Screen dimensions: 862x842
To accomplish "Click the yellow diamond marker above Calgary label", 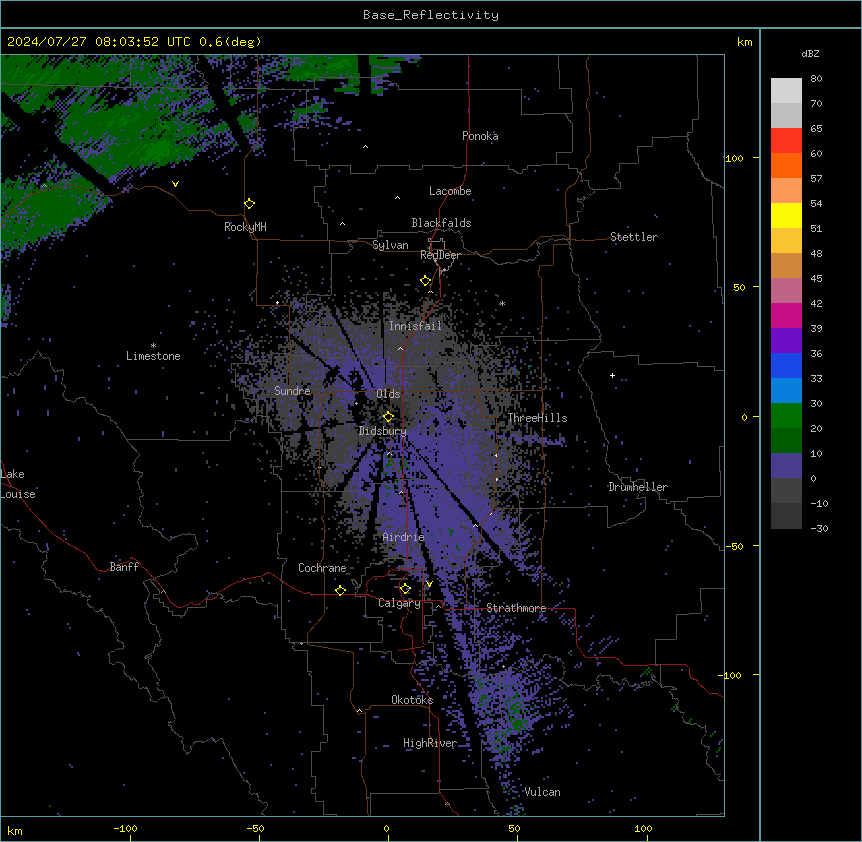I will [405, 589].
